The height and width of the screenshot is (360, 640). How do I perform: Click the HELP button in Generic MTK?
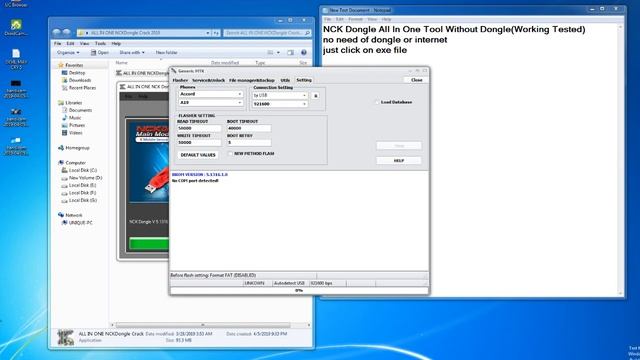(x=399, y=161)
